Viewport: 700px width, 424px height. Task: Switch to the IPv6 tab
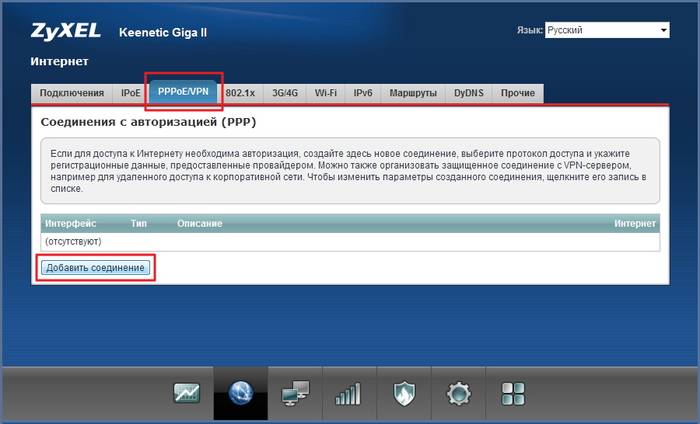(x=363, y=93)
